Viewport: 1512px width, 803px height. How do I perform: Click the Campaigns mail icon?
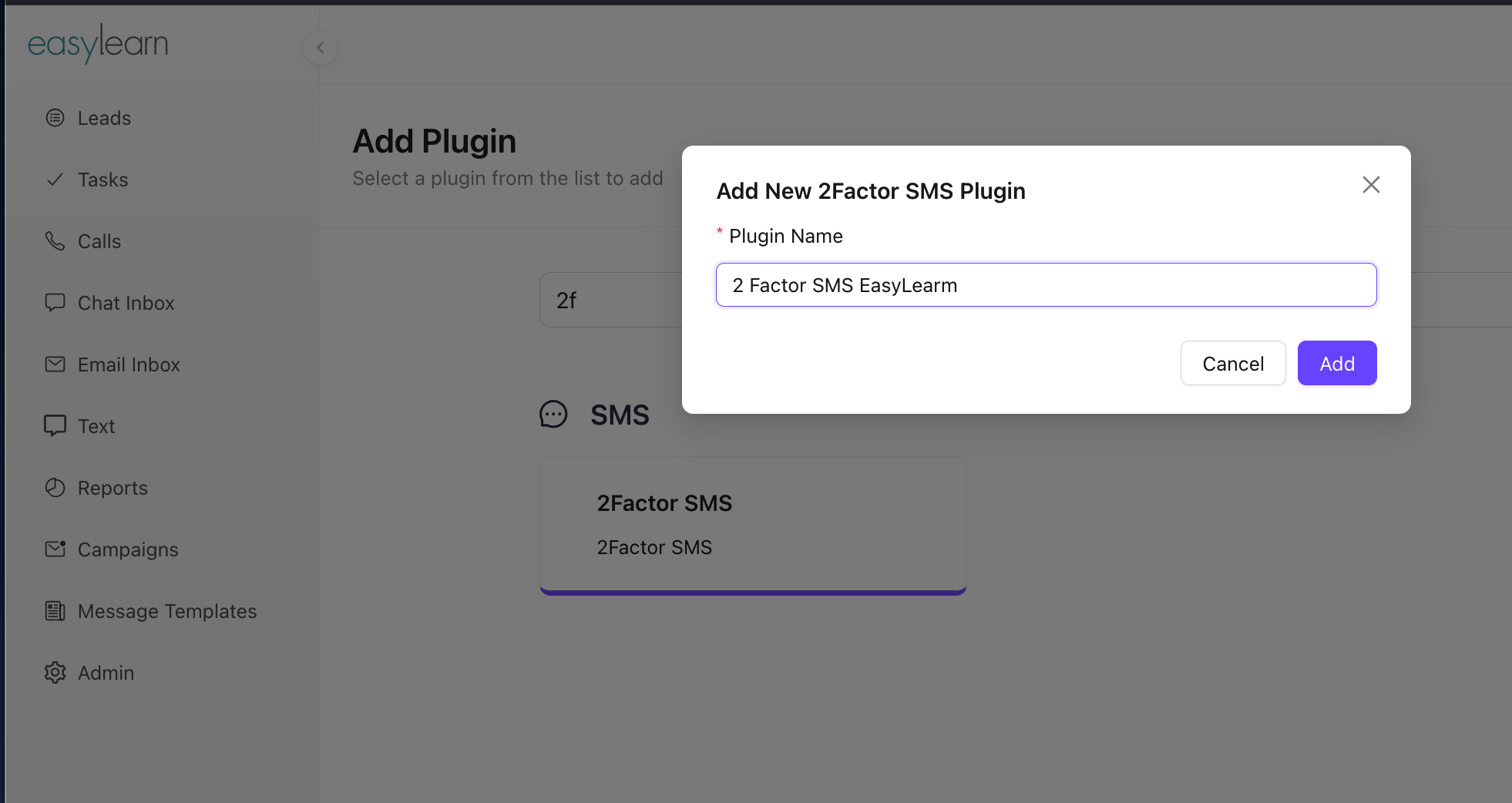coord(55,549)
